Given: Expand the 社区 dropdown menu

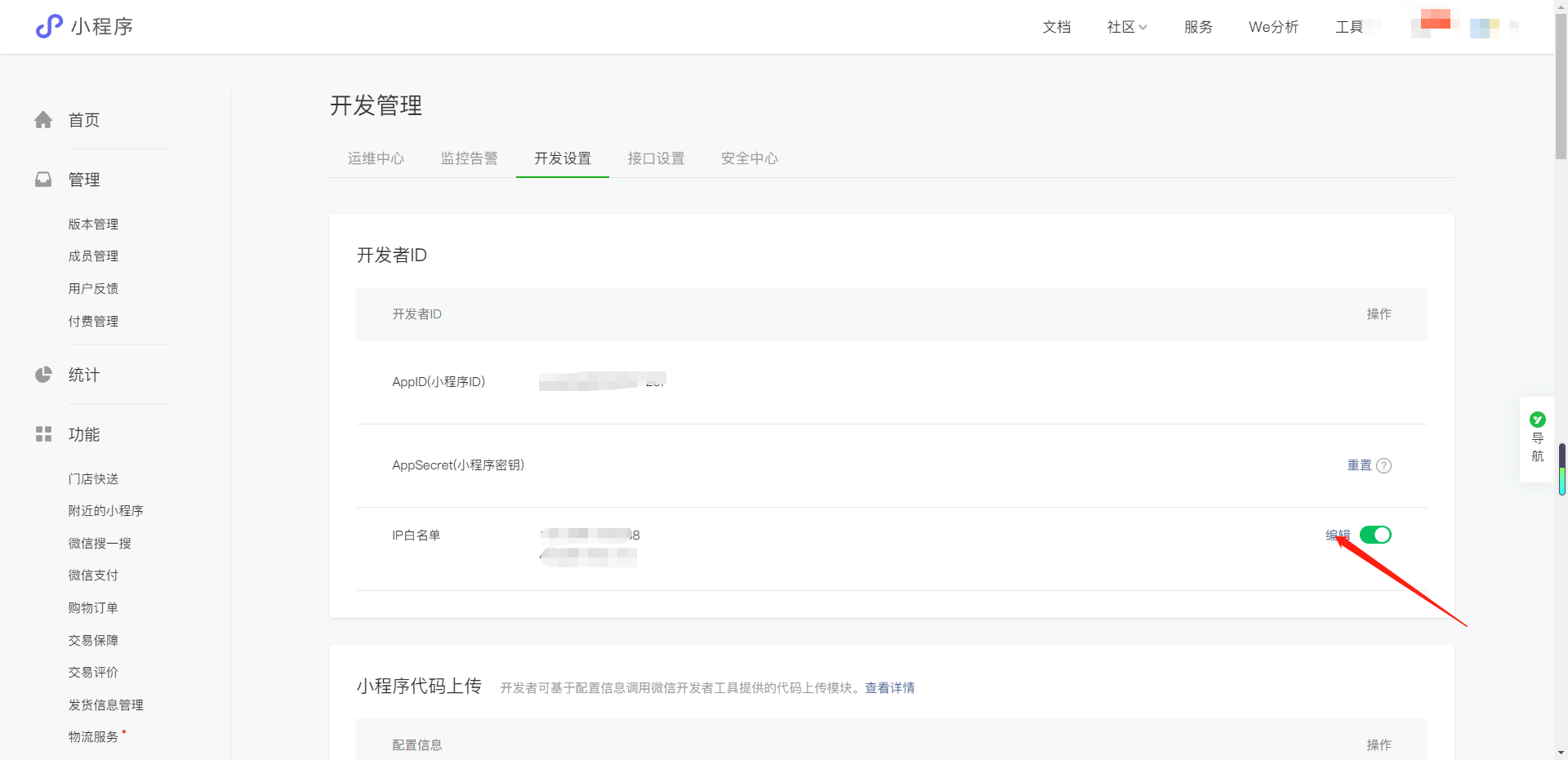Looking at the screenshot, I should point(1126,27).
